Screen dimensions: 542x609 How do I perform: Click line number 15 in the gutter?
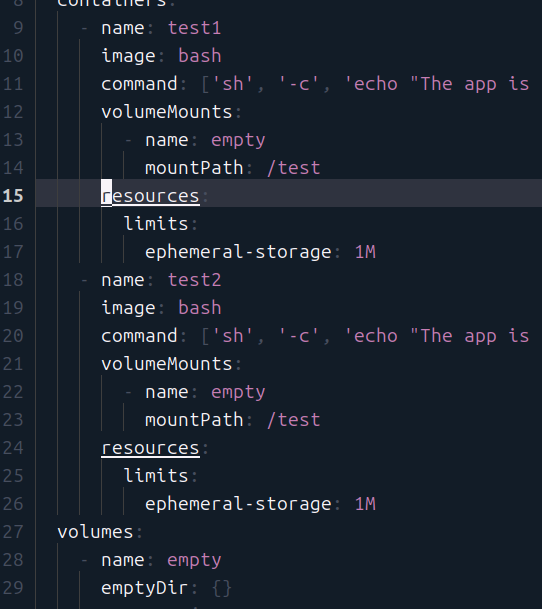pos(13,196)
